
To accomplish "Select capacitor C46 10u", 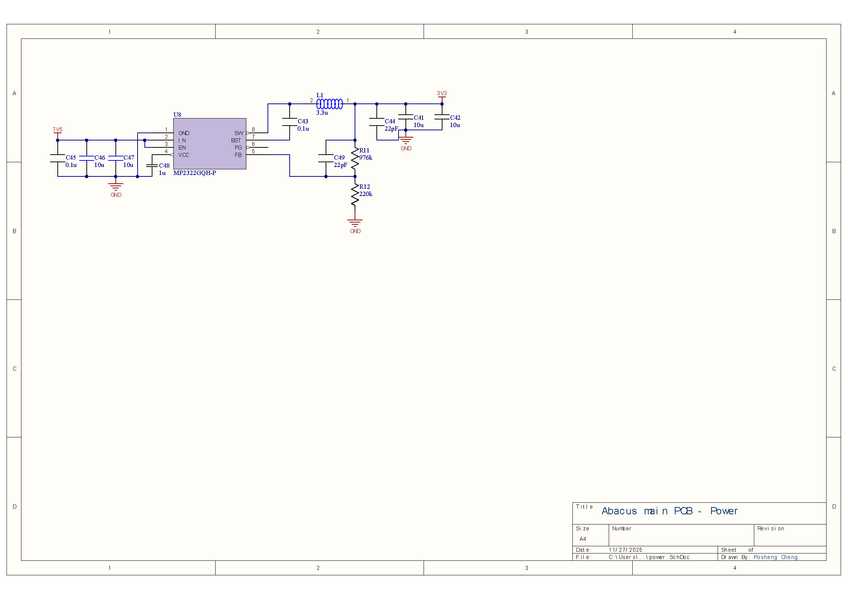I will 86,158.
